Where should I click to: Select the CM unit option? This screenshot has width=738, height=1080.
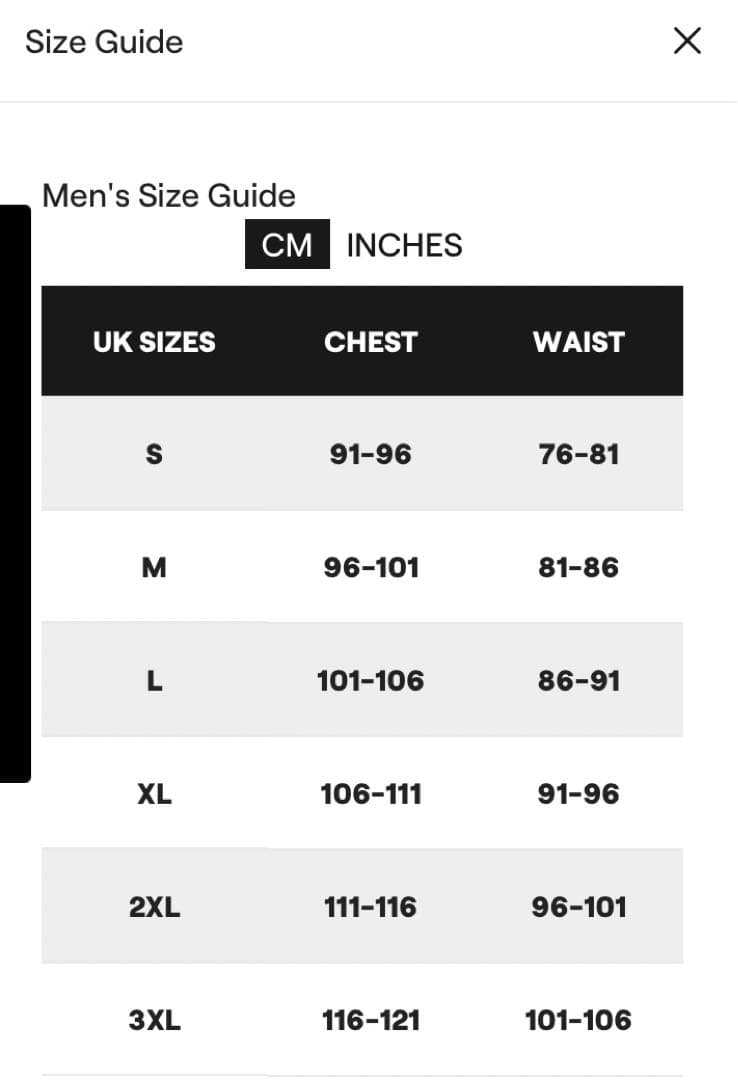click(287, 246)
